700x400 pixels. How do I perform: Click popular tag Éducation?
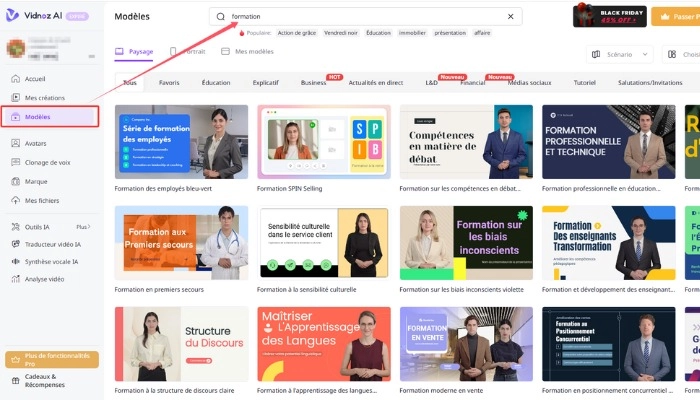click(x=379, y=33)
